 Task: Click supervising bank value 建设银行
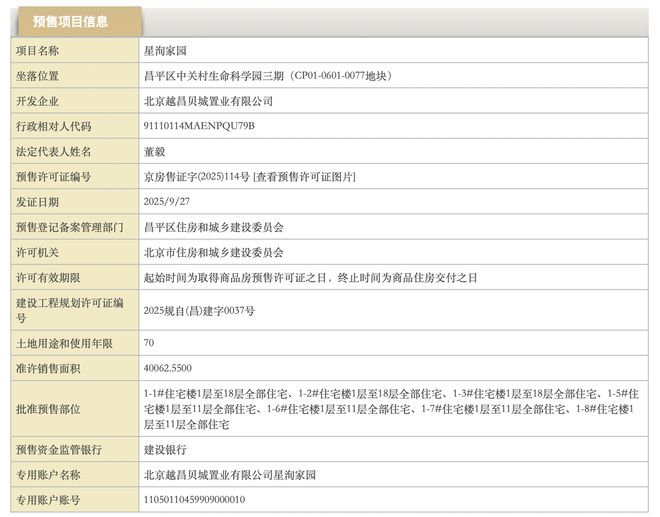pos(166,450)
